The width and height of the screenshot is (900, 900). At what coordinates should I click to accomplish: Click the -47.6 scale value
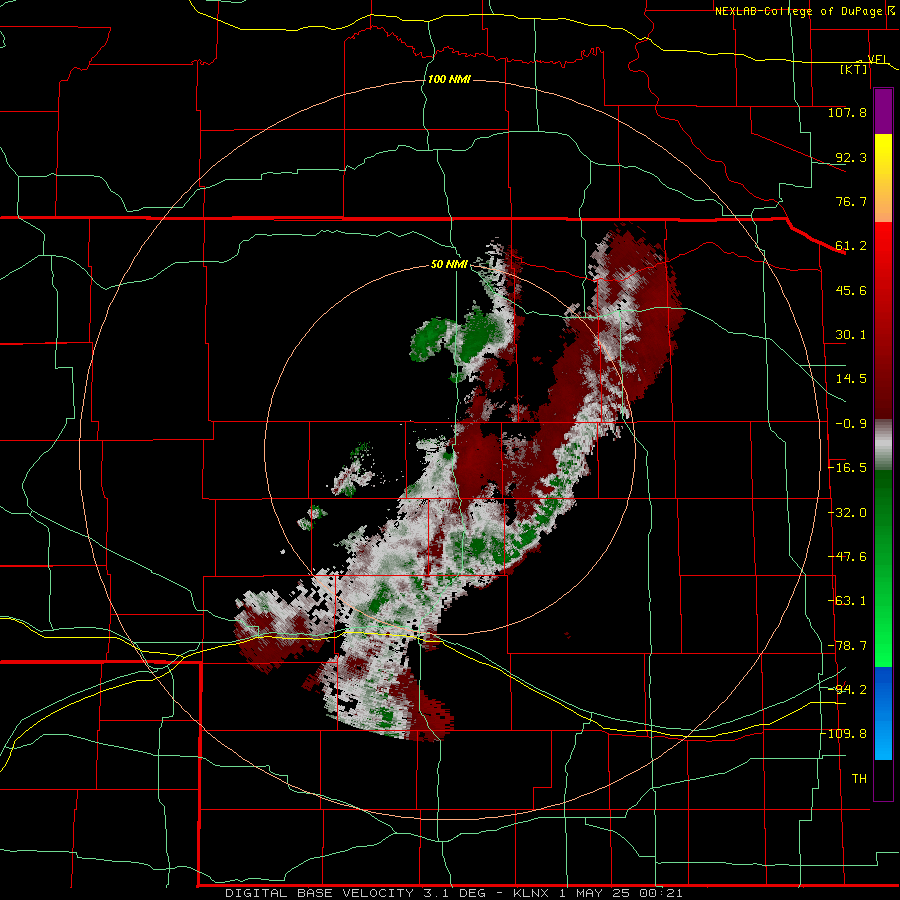click(x=847, y=557)
